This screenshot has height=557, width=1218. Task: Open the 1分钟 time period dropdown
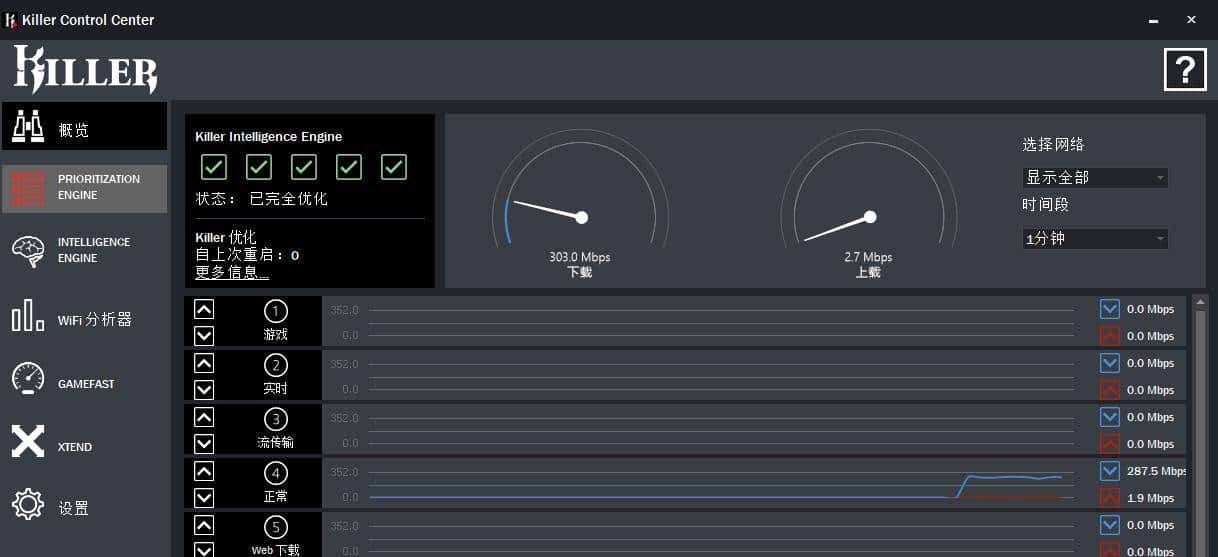coord(1095,239)
